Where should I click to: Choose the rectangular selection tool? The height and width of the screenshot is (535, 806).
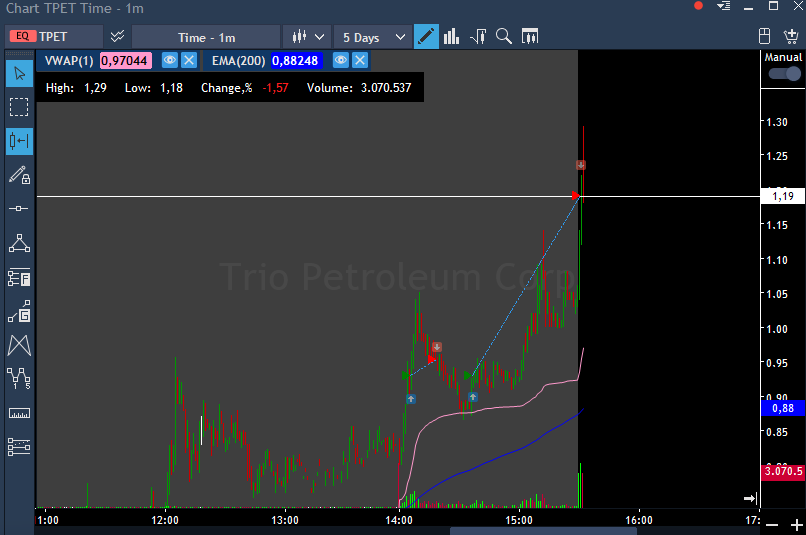point(20,107)
